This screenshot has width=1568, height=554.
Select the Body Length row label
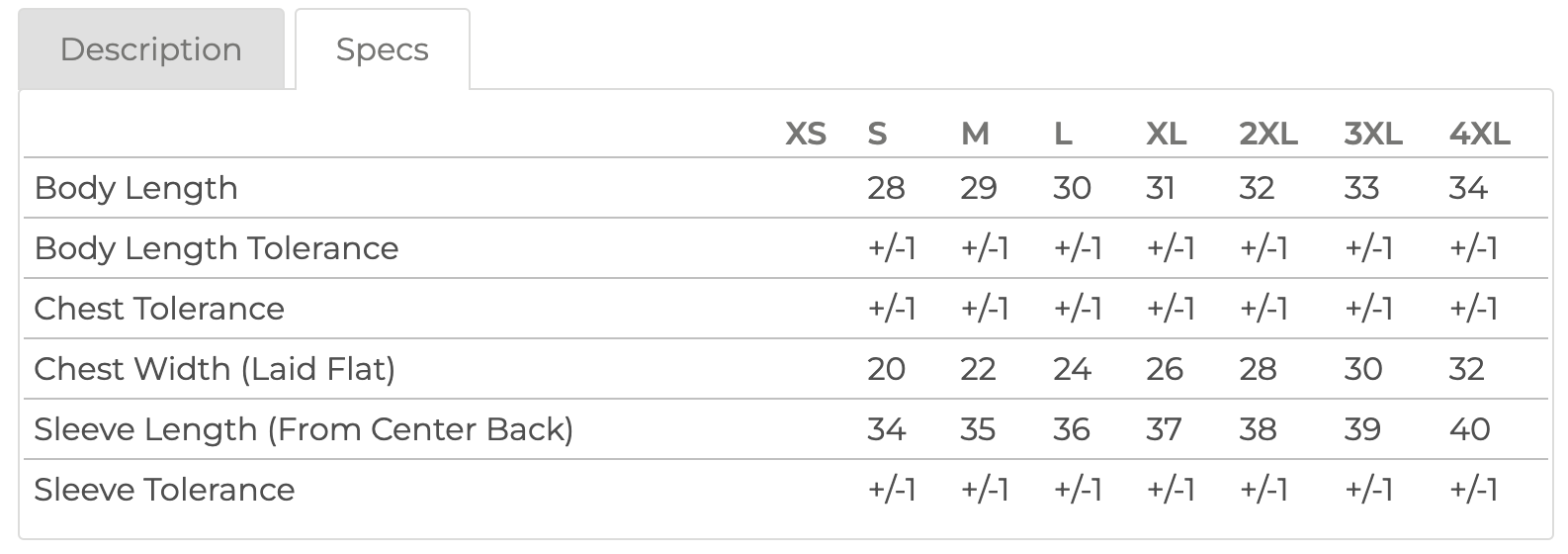pyautogui.click(x=136, y=188)
